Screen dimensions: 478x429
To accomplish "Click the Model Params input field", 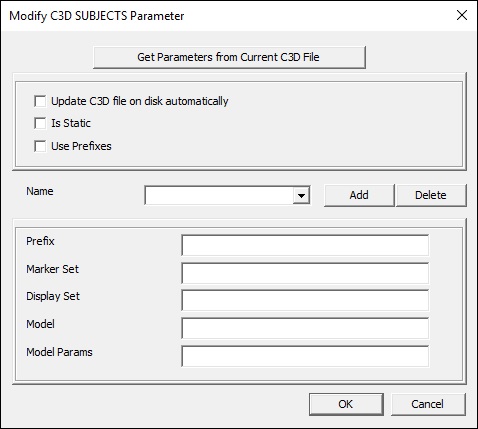I will click(305, 356).
